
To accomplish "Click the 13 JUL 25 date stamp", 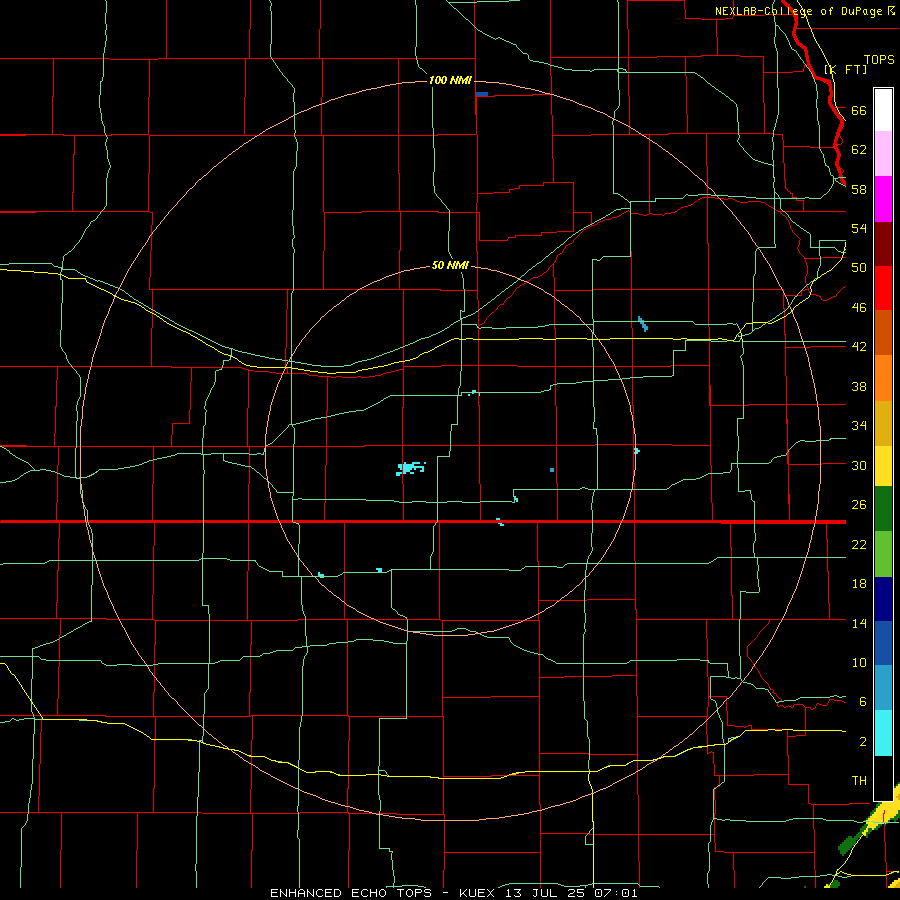I will coord(547,893).
